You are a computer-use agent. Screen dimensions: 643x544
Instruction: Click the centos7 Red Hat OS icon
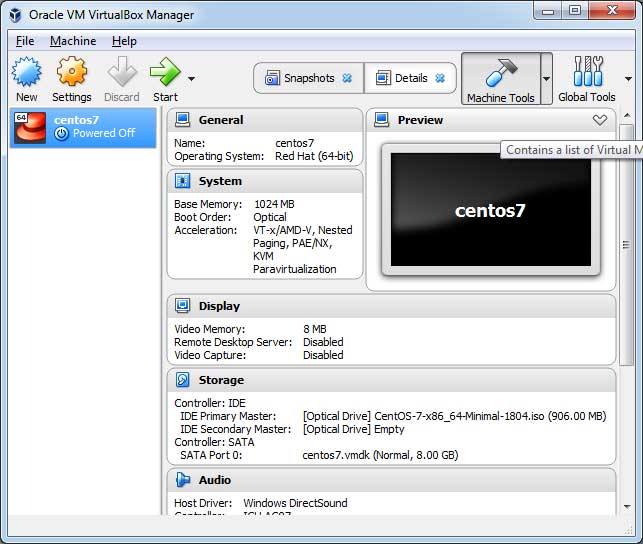coord(30,128)
